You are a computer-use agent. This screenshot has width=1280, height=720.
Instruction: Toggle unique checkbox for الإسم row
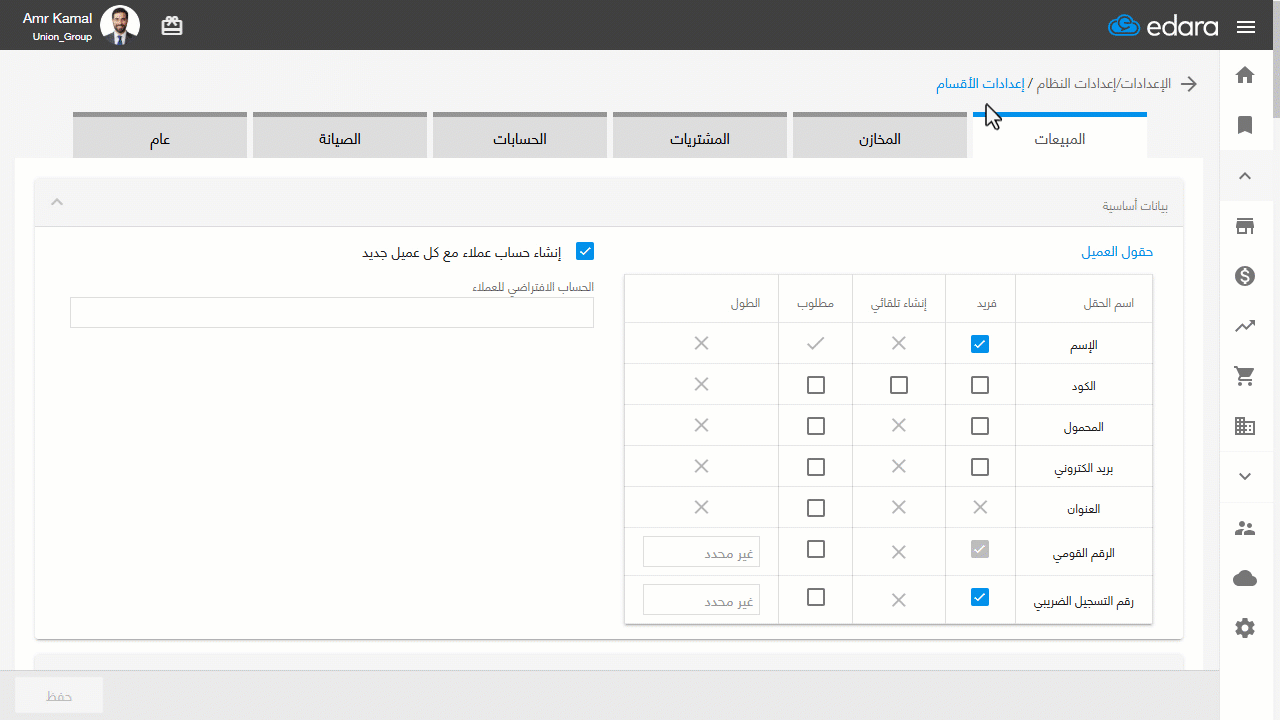pyautogui.click(x=980, y=344)
